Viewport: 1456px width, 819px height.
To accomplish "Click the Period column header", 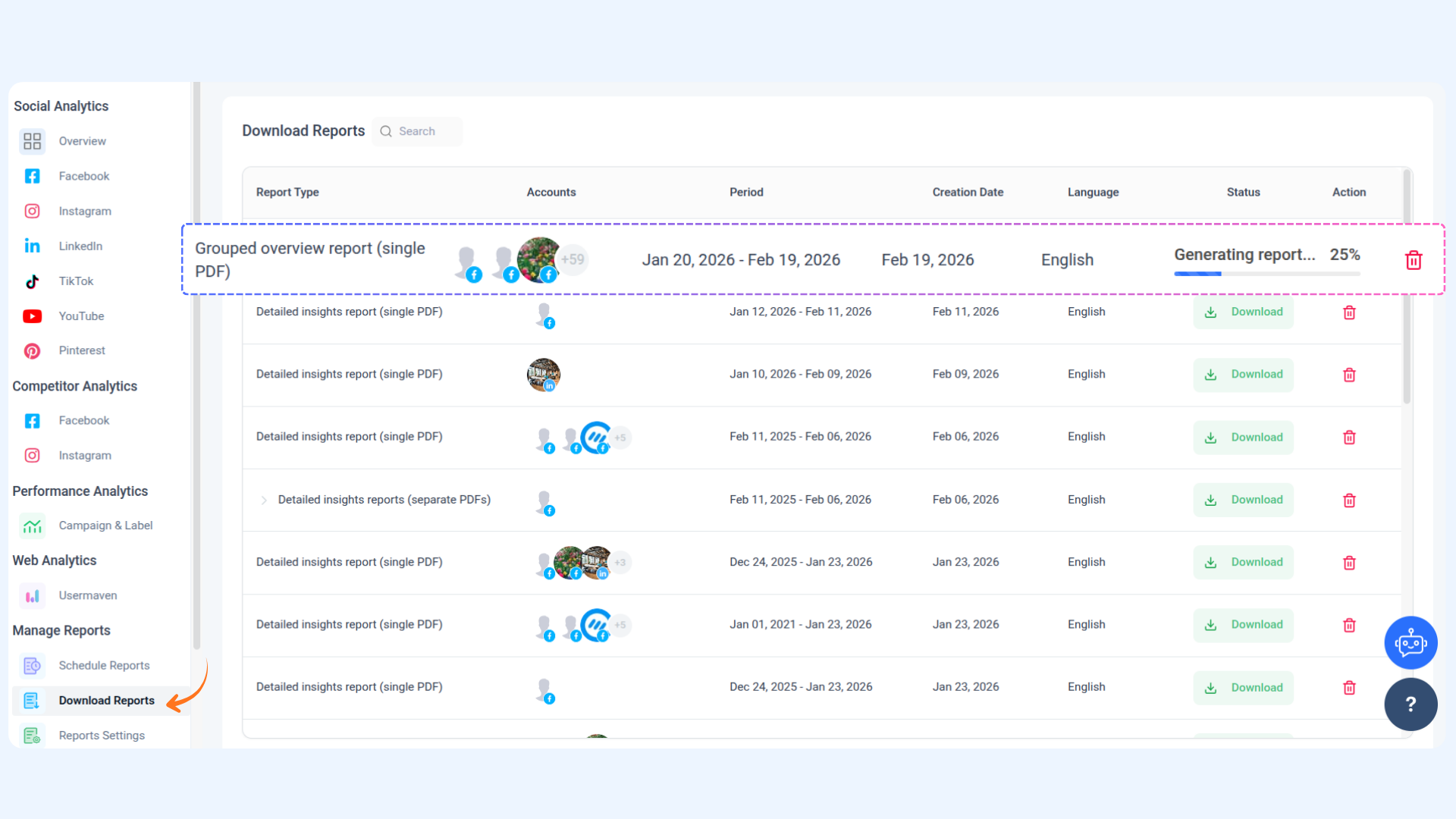I will click(746, 193).
